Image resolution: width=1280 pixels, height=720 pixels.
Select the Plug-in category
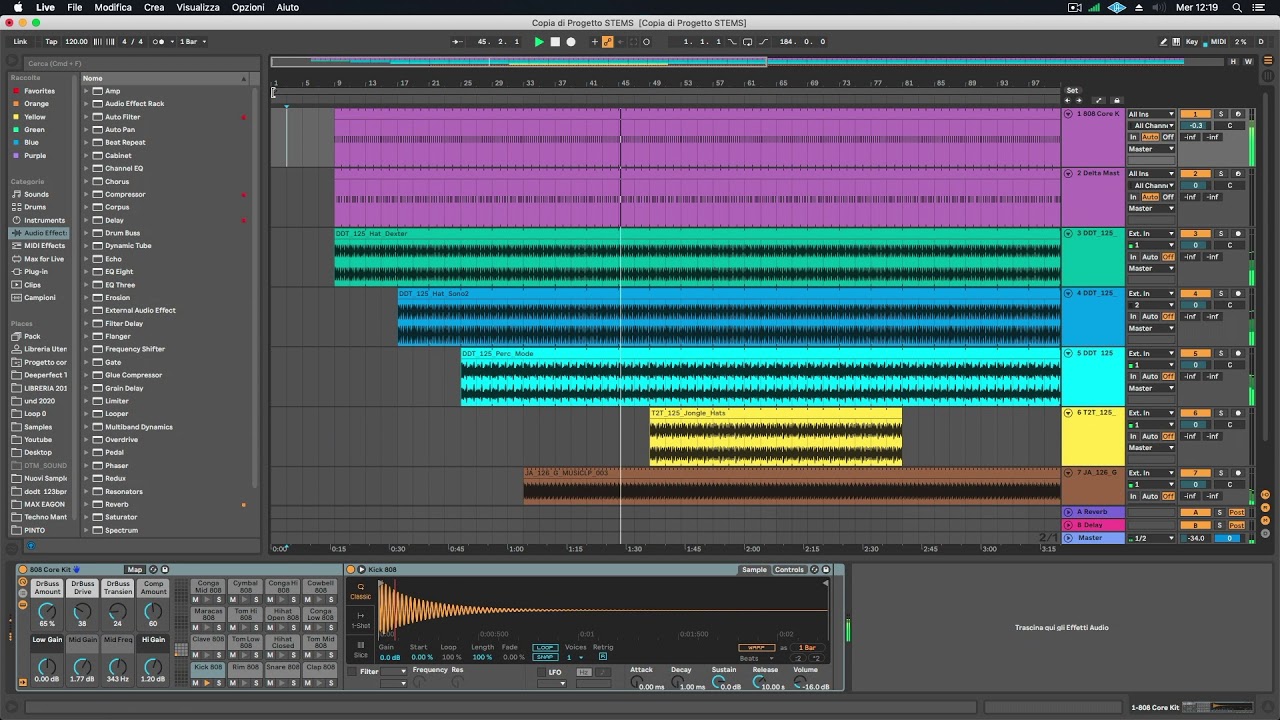coord(35,272)
